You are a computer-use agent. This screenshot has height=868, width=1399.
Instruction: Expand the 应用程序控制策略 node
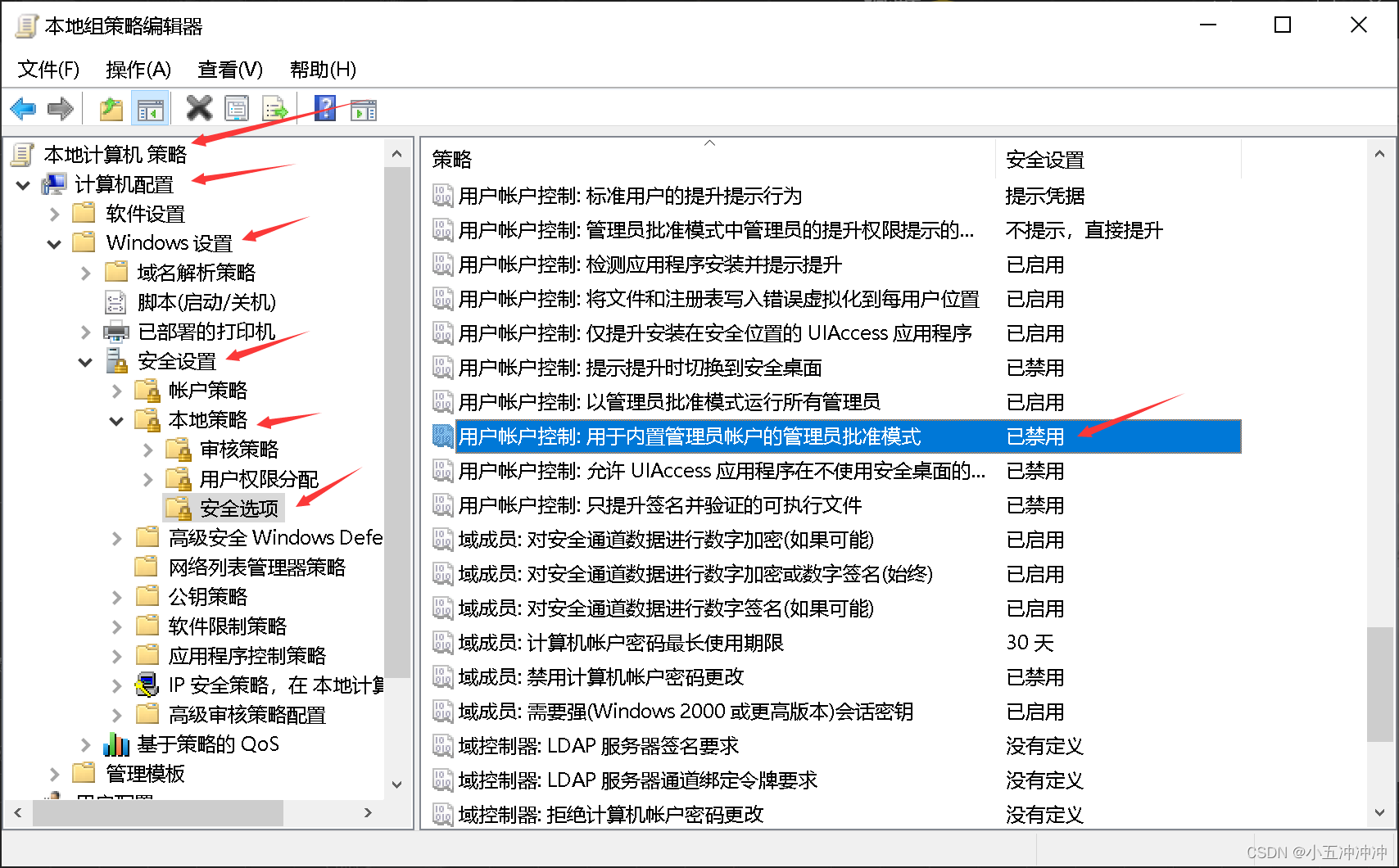[x=116, y=657]
